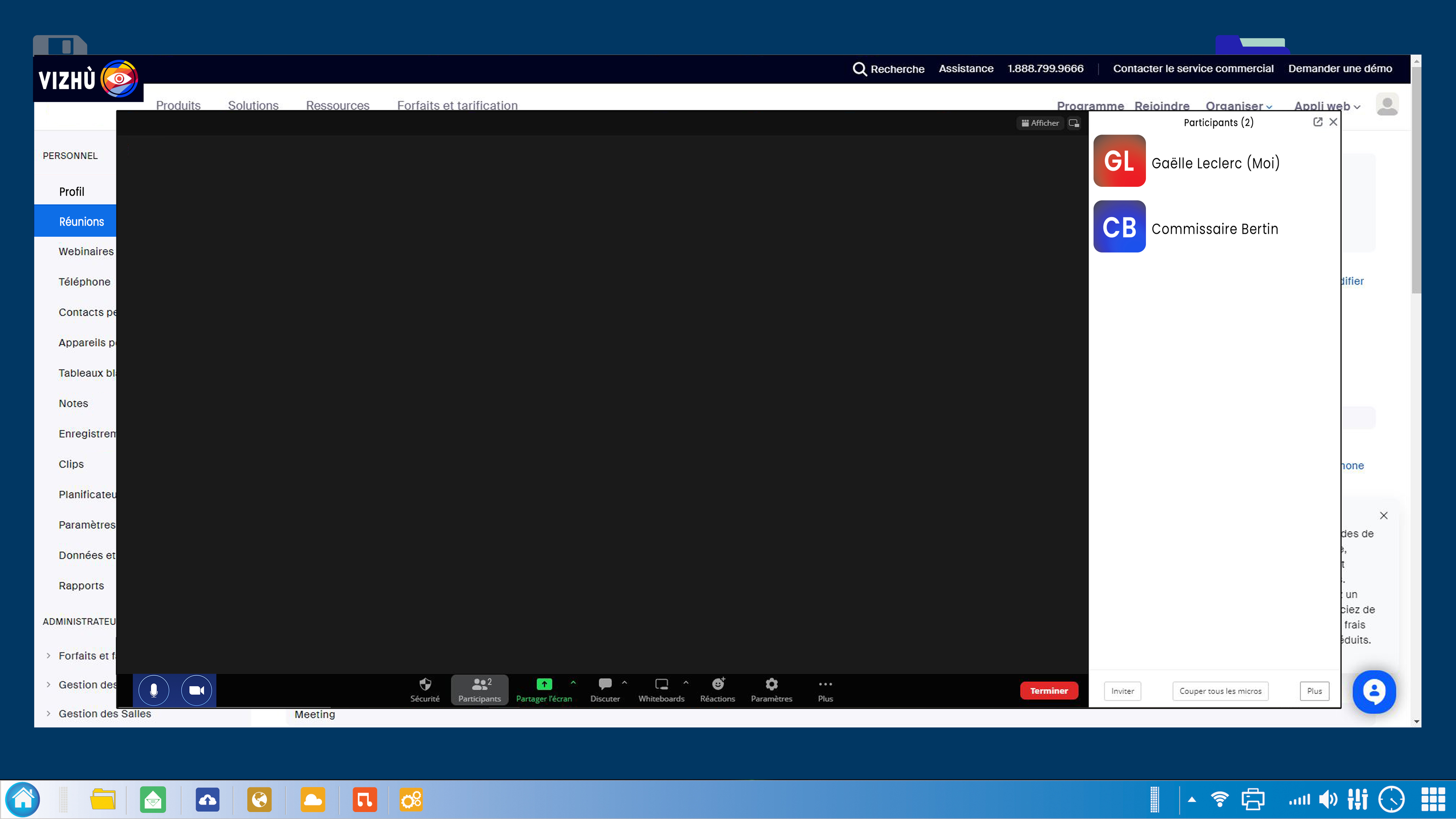Open the Sécurité shield icon

(x=425, y=685)
